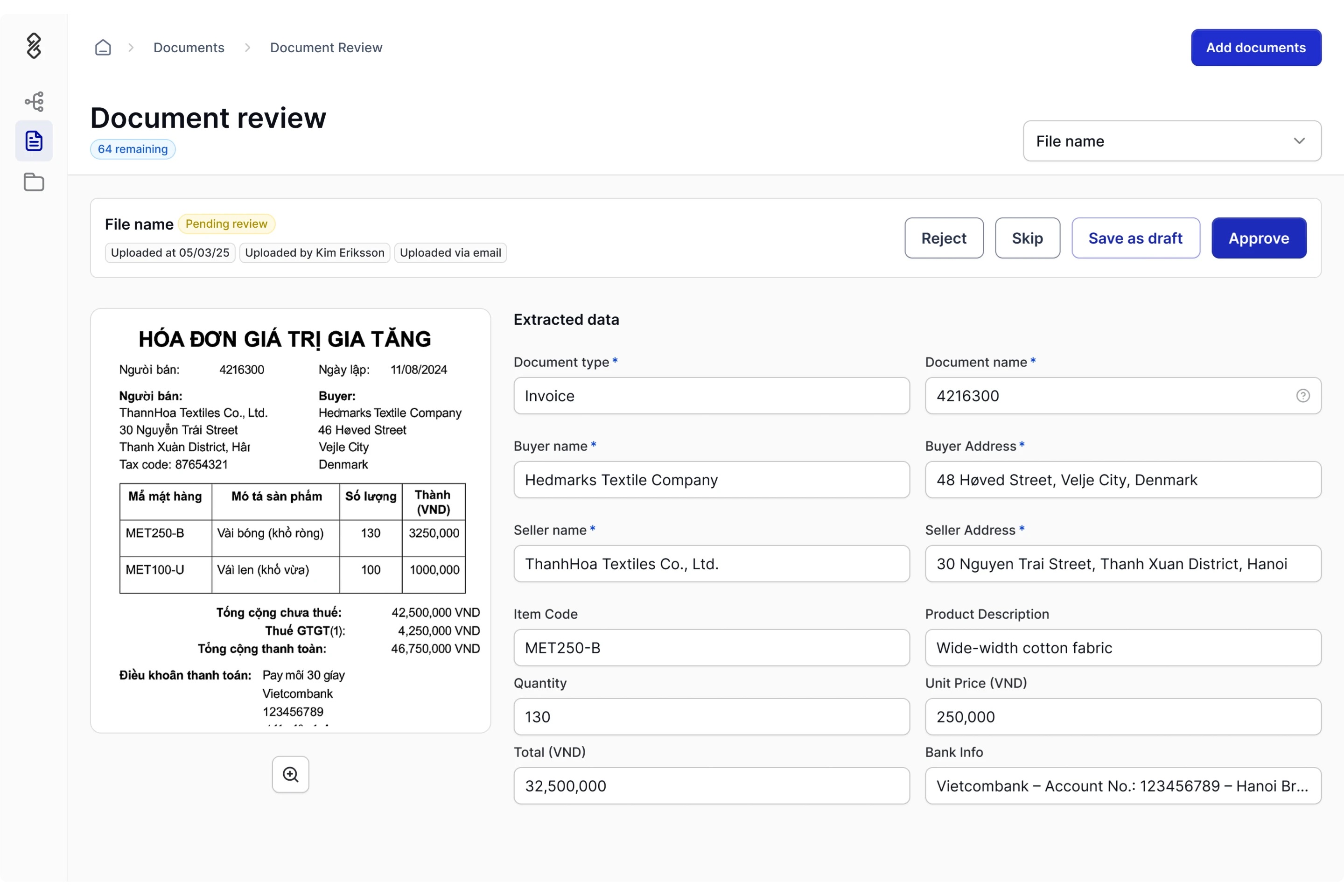Click the help icon in Document name field
This screenshot has width=1344, height=896.
pos(1302,395)
